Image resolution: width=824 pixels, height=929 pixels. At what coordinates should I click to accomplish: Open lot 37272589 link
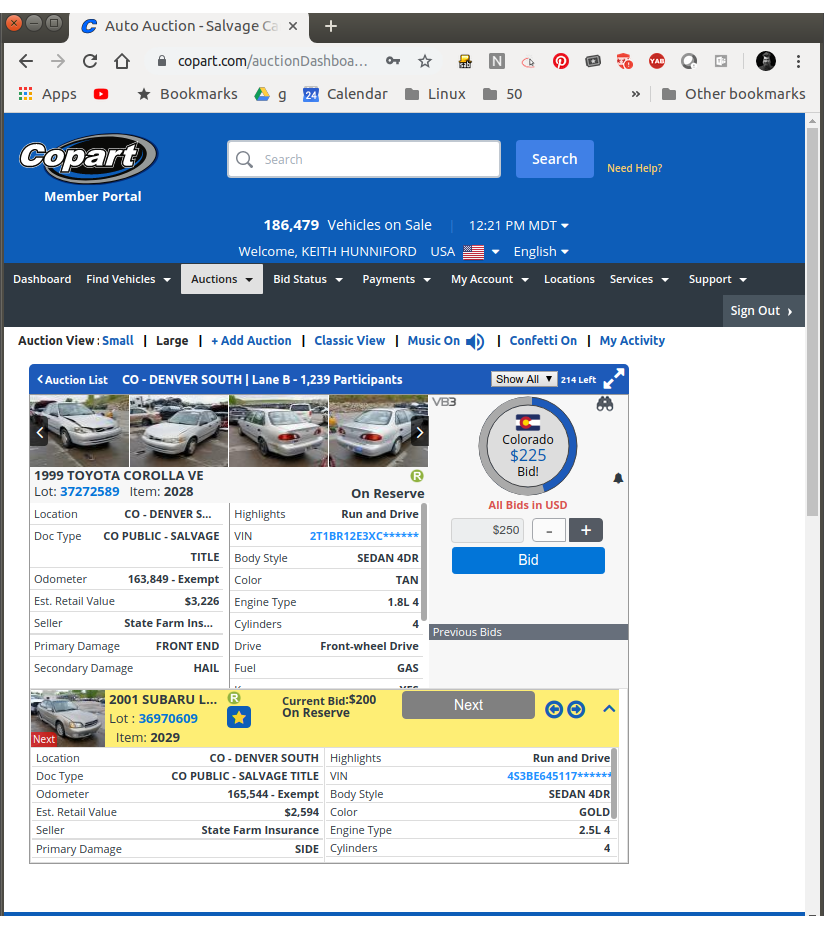(89, 492)
